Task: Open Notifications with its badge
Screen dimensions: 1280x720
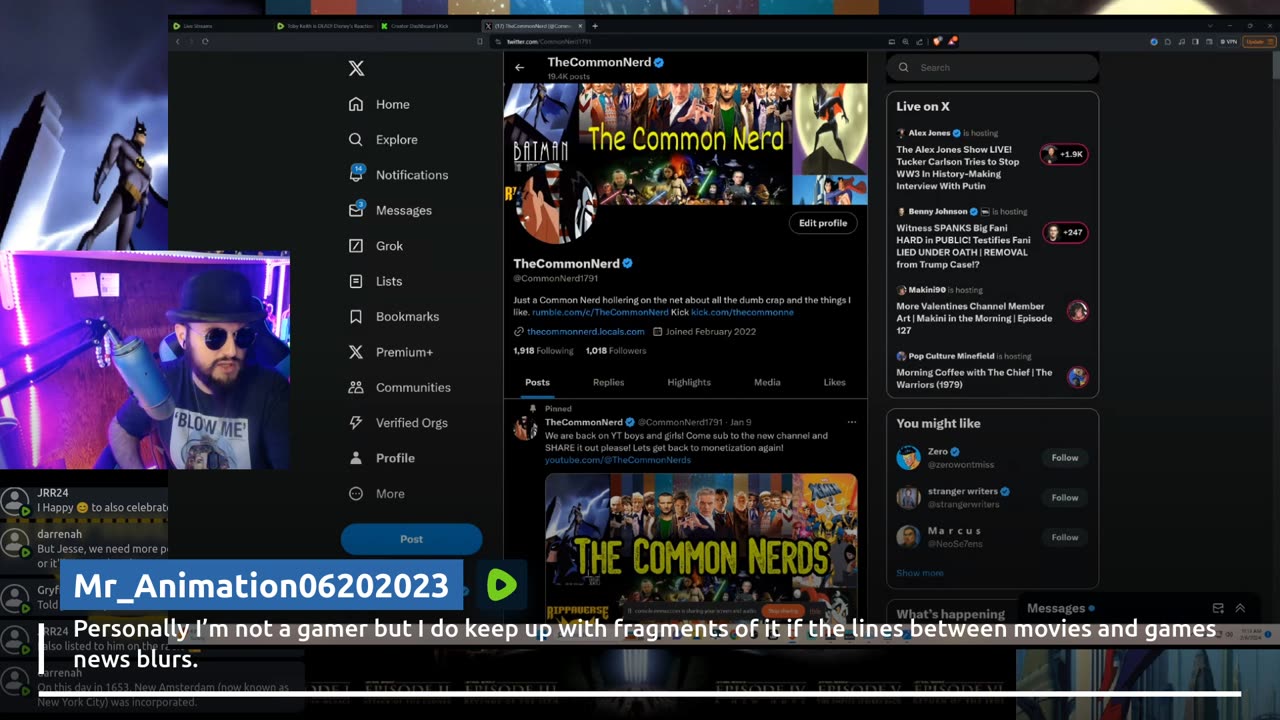Action: [398, 174]
